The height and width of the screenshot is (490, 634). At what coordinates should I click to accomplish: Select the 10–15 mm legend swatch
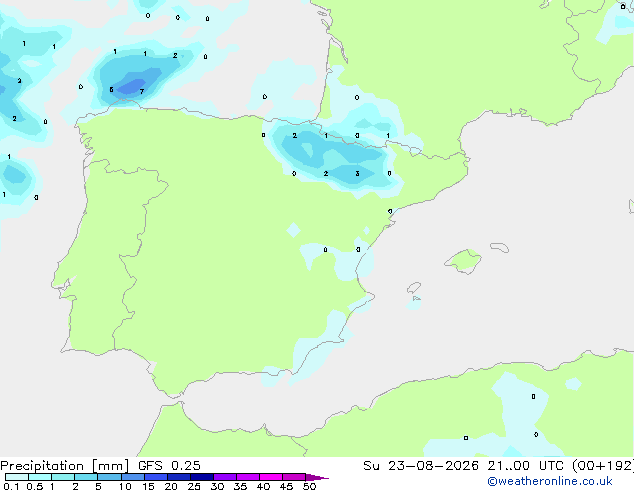133,477
